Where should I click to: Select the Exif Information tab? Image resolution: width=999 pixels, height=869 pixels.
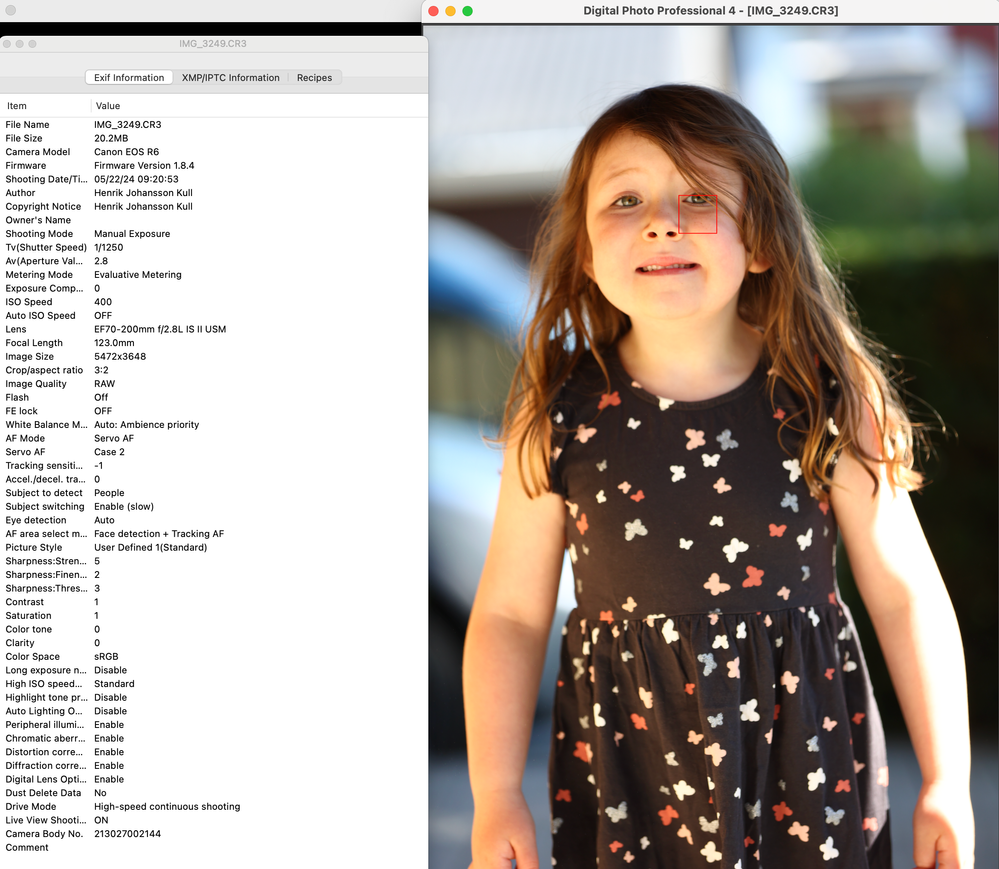tap(129, 77)
